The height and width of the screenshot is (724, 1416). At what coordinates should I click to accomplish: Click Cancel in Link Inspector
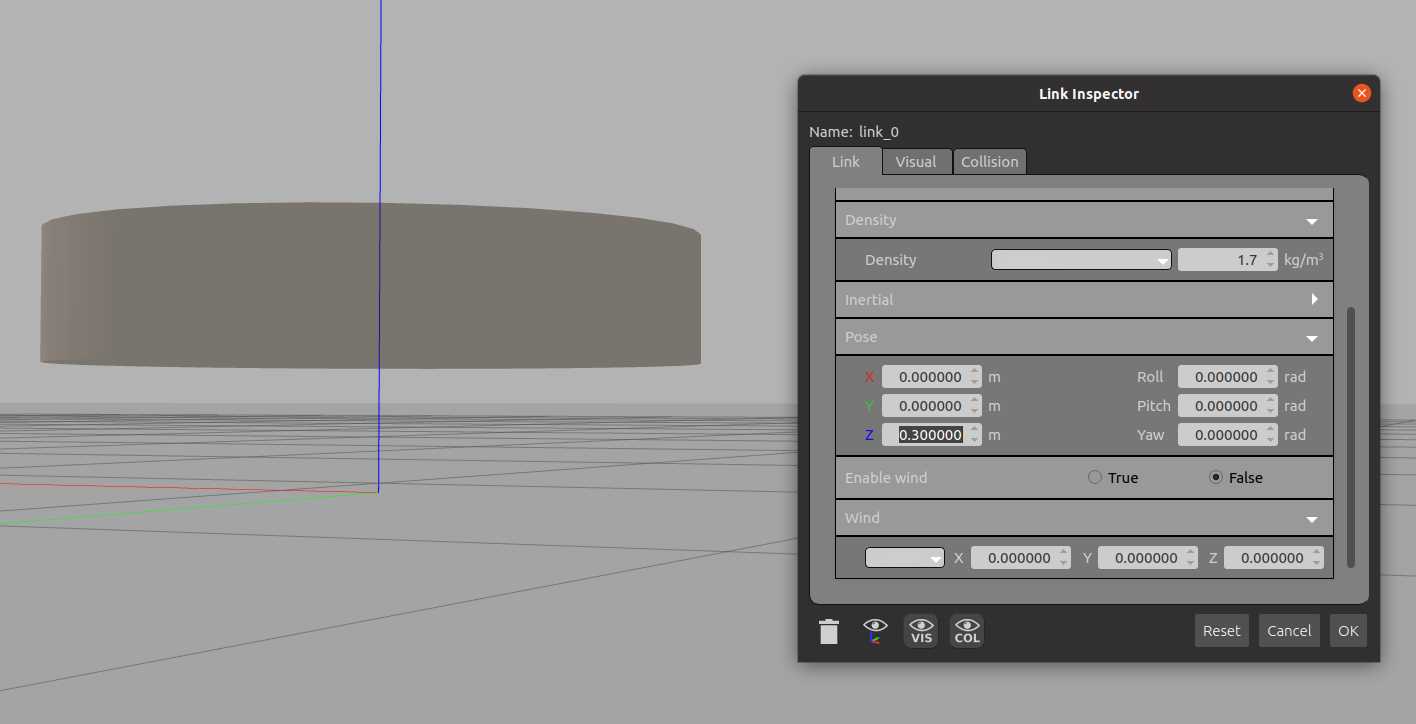pyautogui.click(x=1289, y=631)
